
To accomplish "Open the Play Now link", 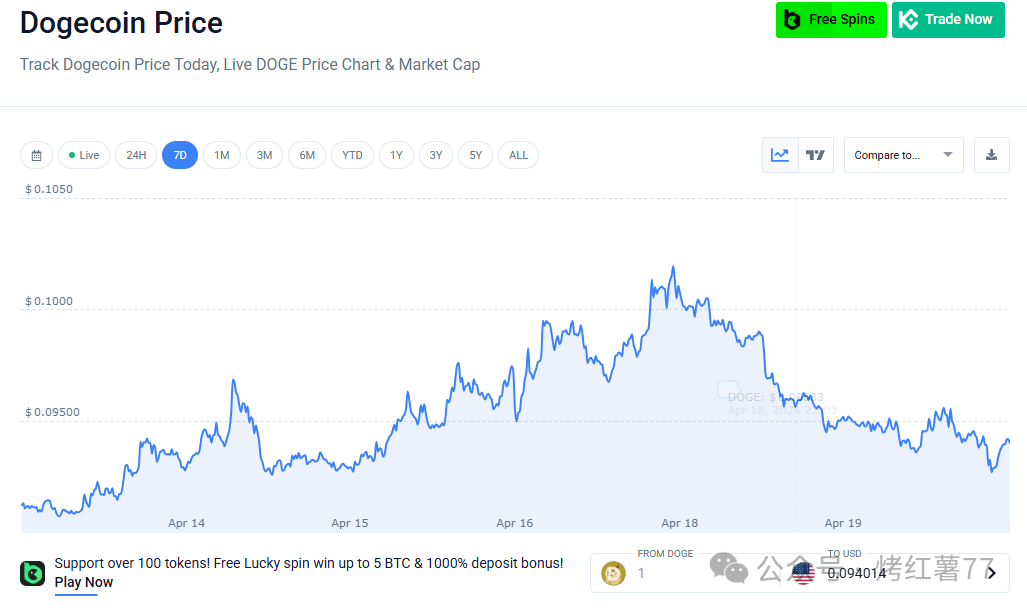I will tap(84, 582).
